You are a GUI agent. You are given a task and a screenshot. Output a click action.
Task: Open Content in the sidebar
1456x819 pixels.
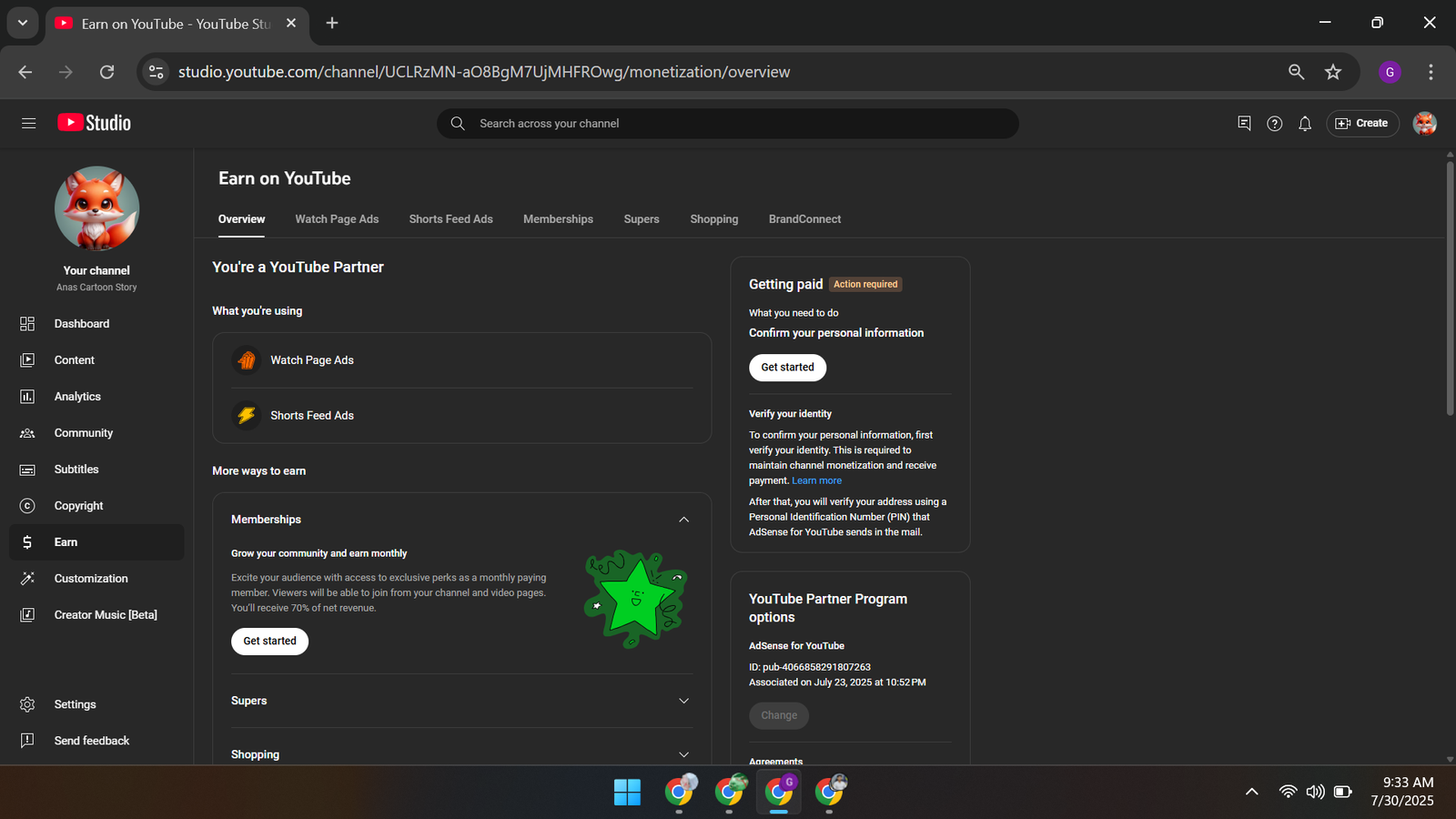click(96, 360)
